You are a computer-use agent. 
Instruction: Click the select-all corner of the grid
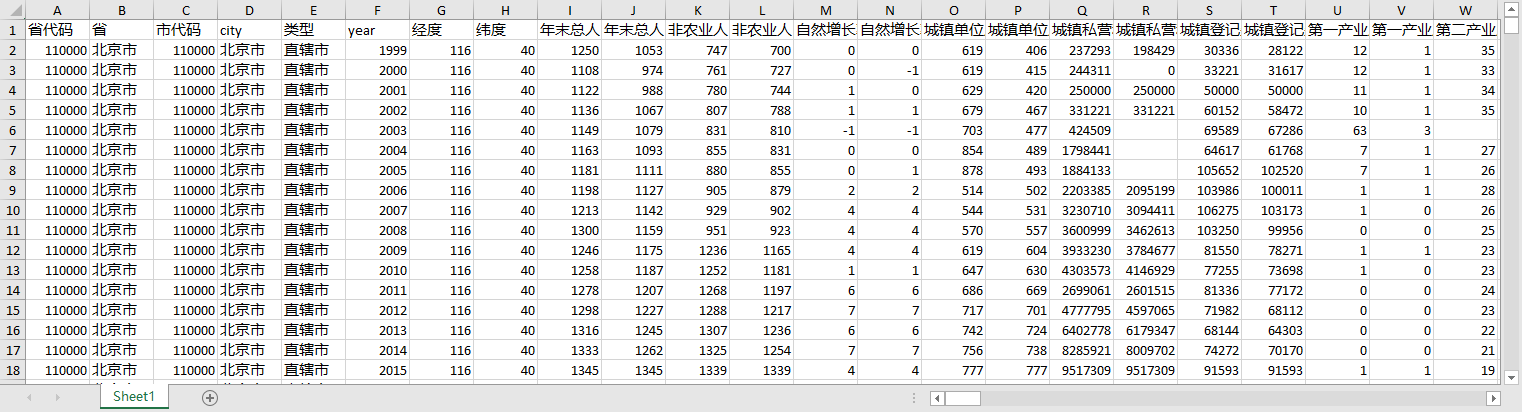[12, 10]
